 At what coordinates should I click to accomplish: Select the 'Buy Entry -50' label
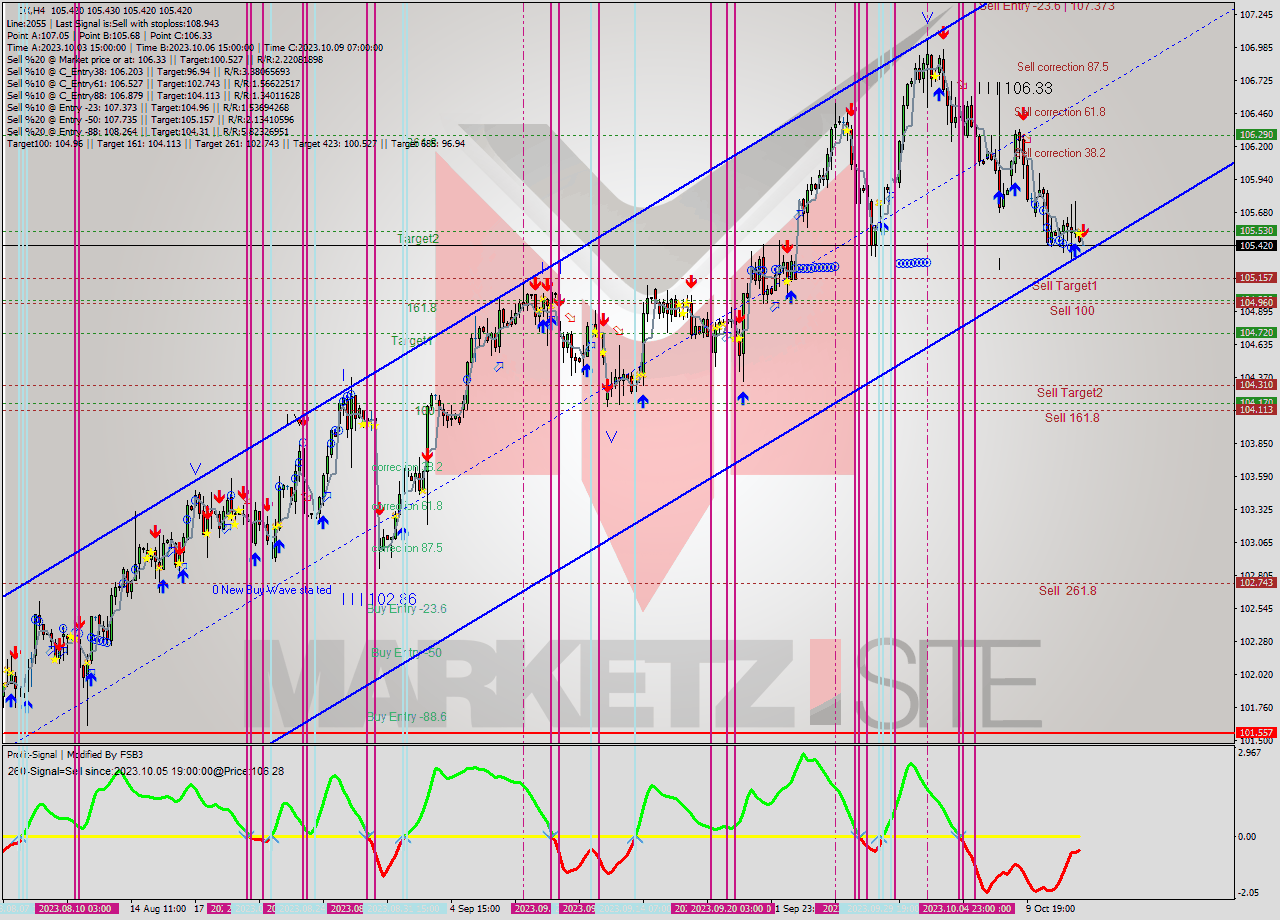[x=406, y=653]
